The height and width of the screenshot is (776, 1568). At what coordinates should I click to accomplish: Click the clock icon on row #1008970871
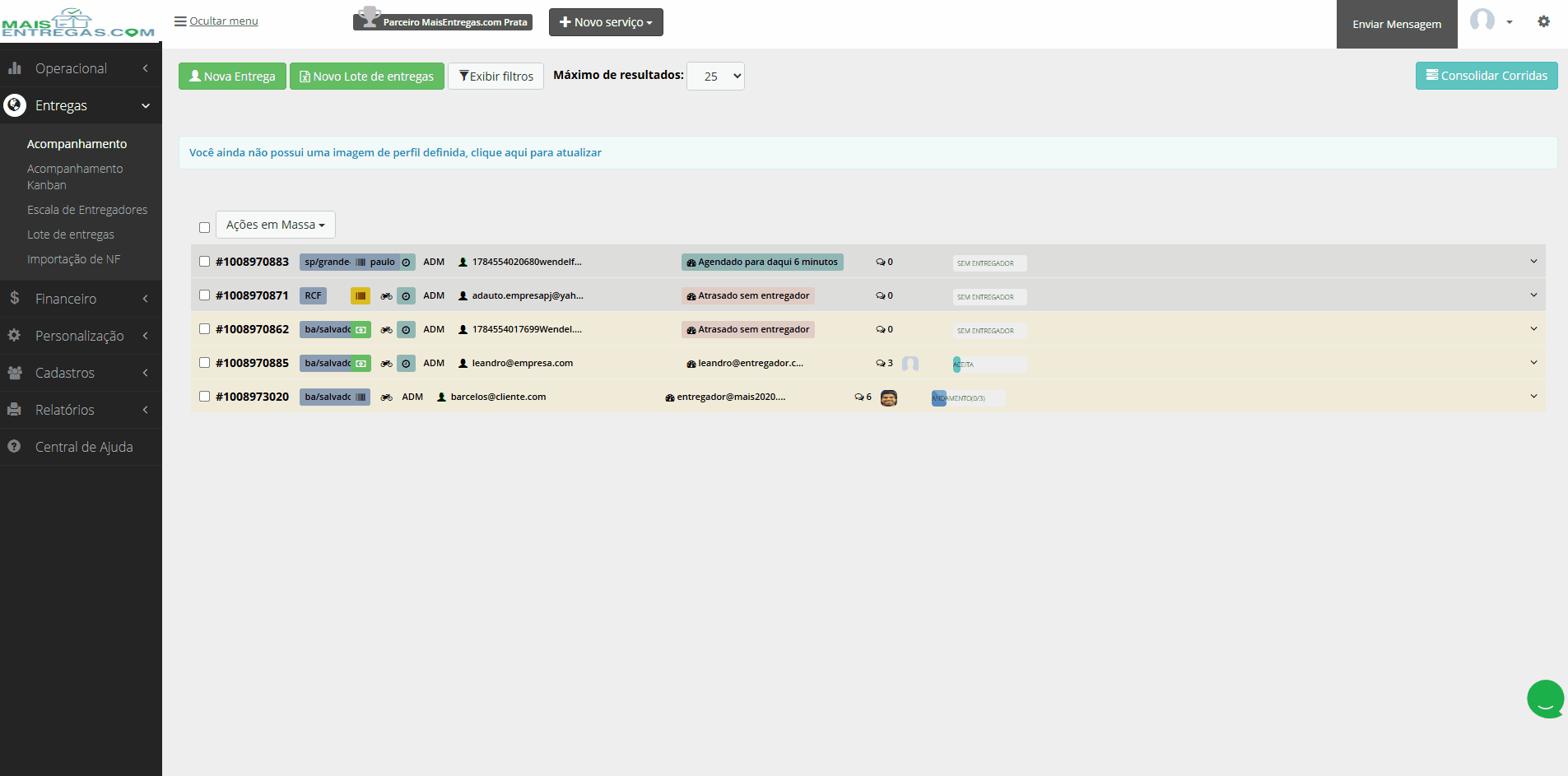tap(406, 296)
